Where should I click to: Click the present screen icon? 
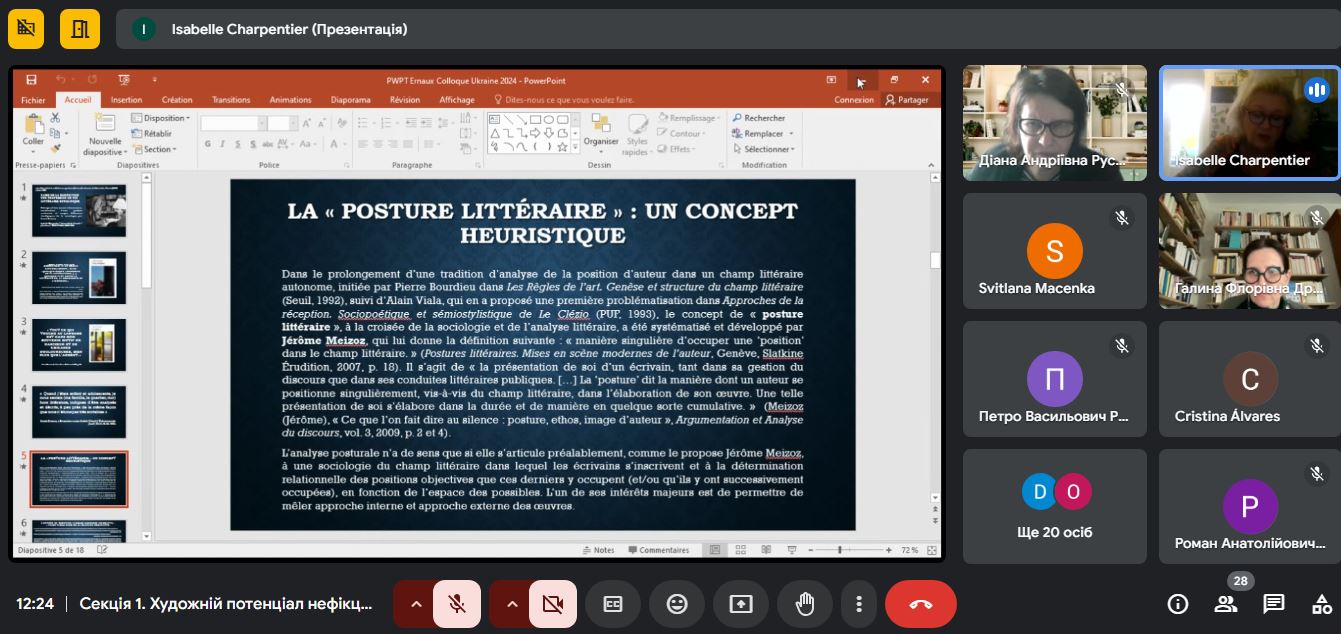coord(741,604)
